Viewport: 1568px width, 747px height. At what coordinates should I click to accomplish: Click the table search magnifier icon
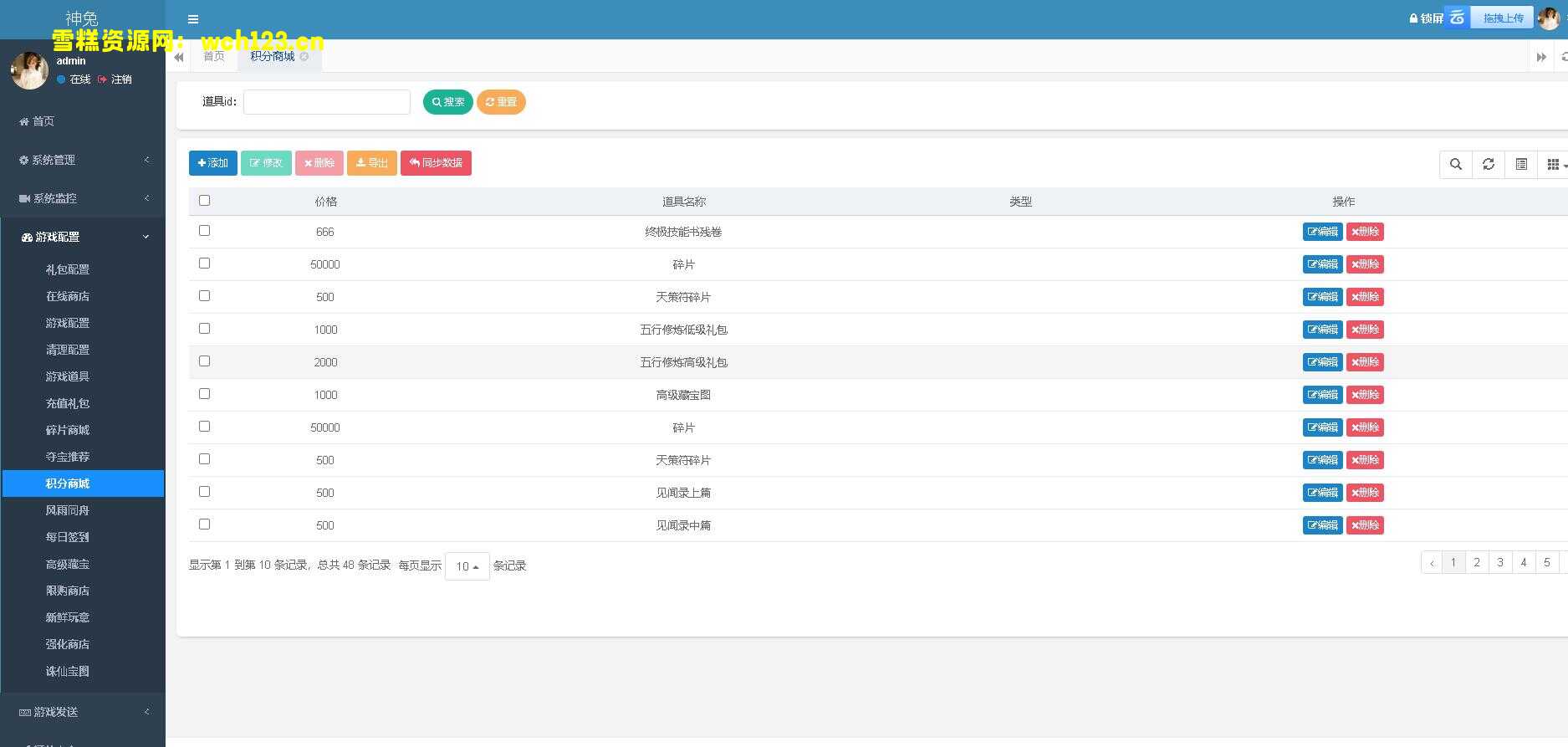click(x=1455, y=164)
